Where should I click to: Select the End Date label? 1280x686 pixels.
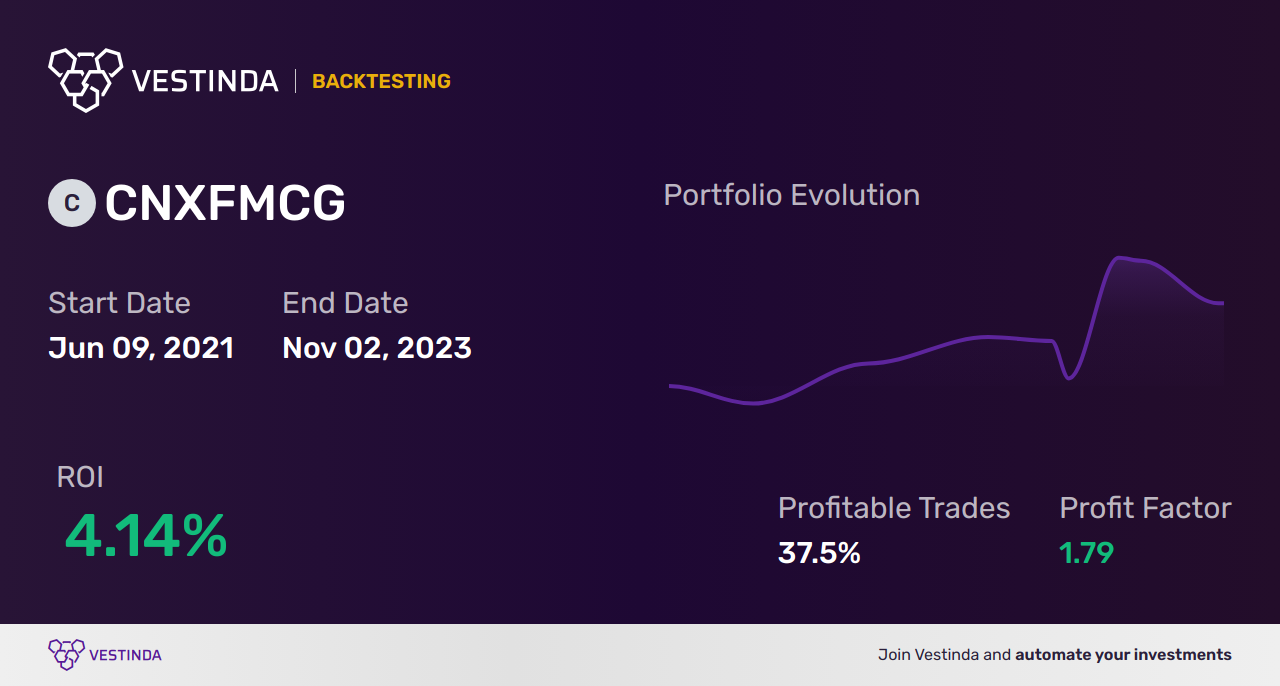click(345, 303)
